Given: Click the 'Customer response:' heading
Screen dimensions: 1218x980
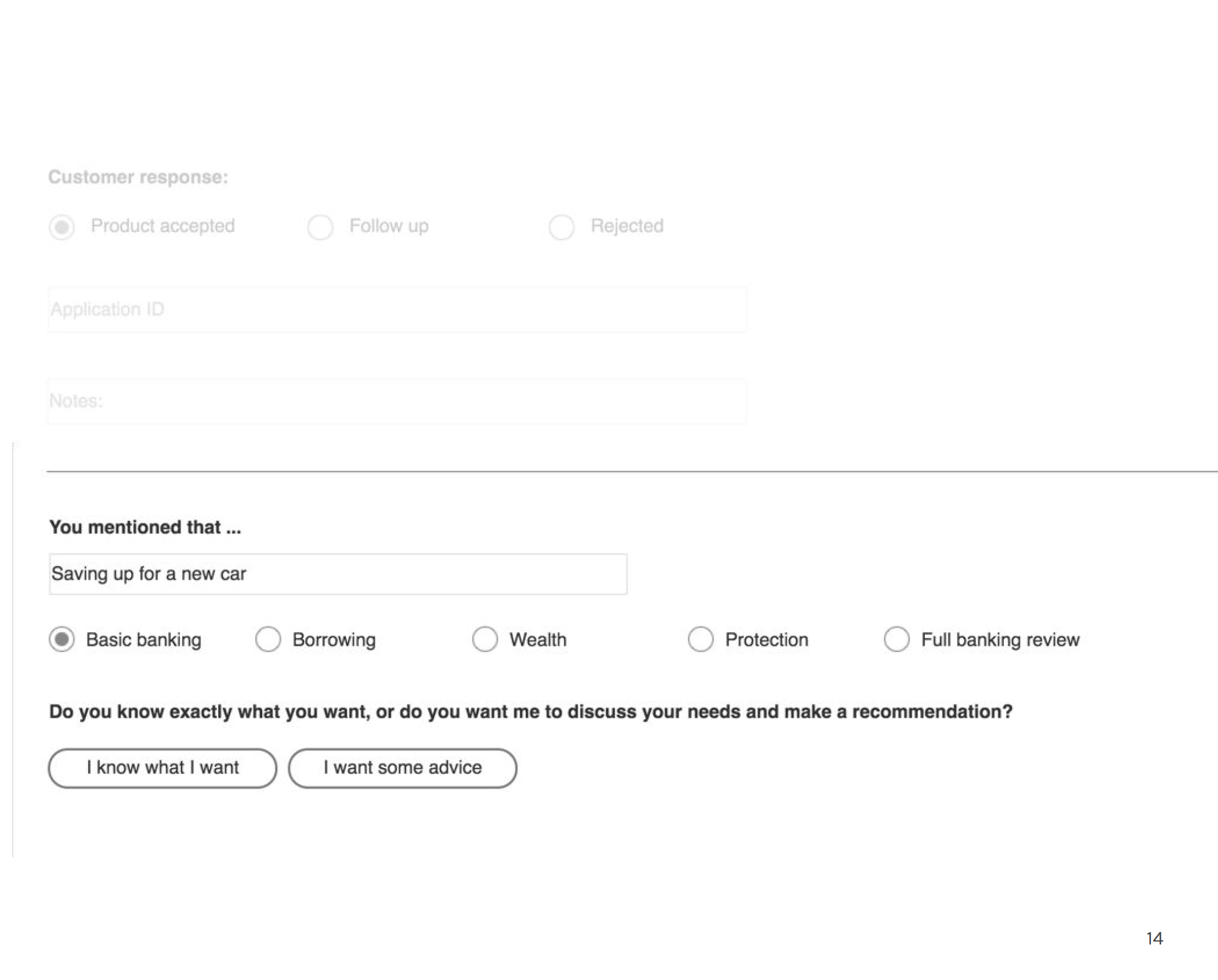Looking at the screenshot, I should pos(138,177).
